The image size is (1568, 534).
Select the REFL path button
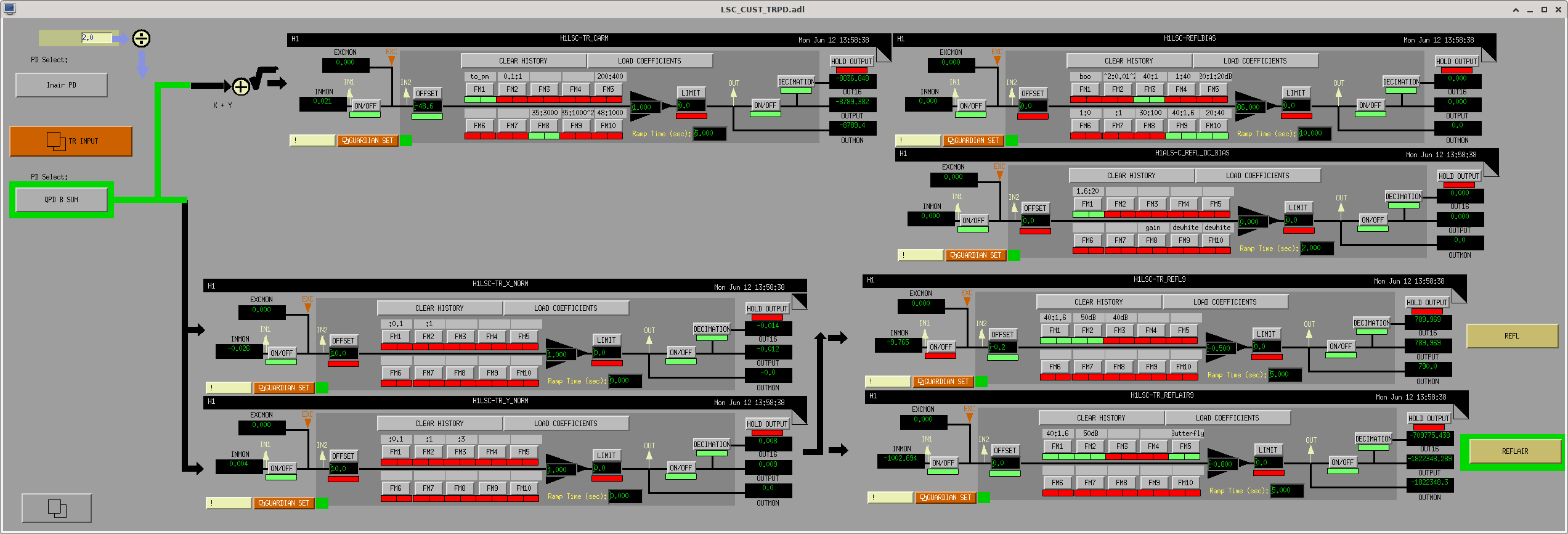pos(1512,336)
